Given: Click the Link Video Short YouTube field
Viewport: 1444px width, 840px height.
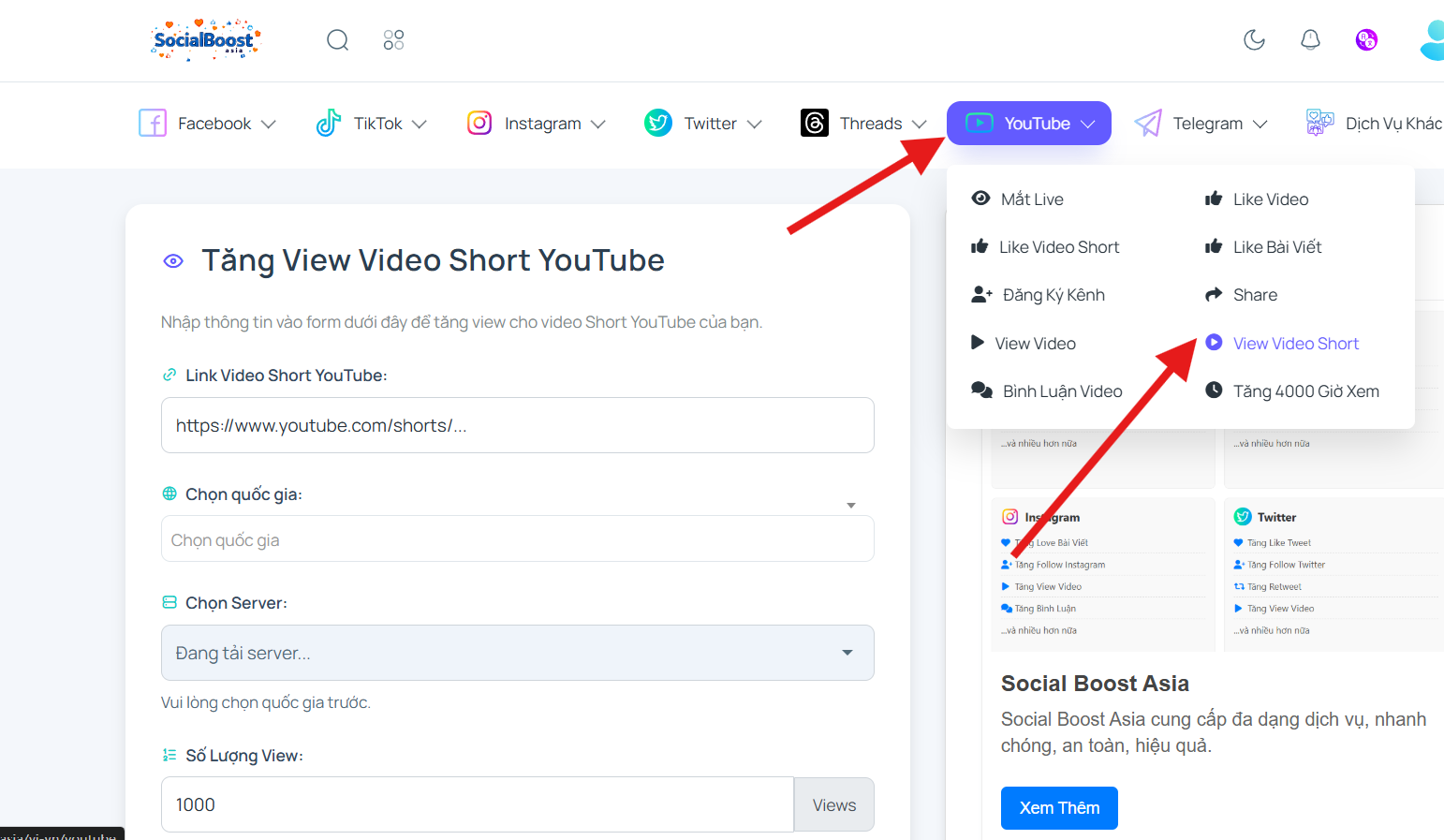Looking at the screenshot, I should [x=518, y=425].
